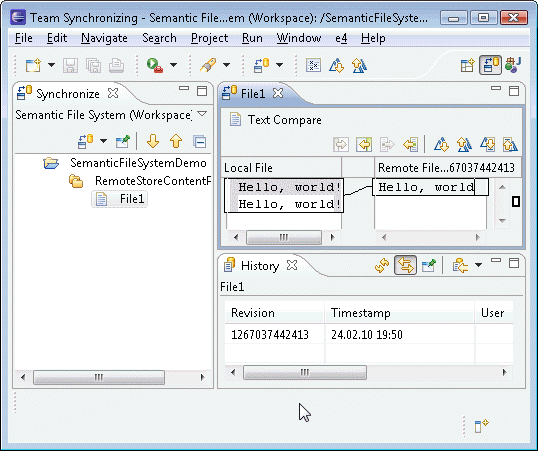The height and width of the screenshot is (451, 538).
Task: Select Previous Change in Text Compare toolbar
Action: [x=510, y=144]
